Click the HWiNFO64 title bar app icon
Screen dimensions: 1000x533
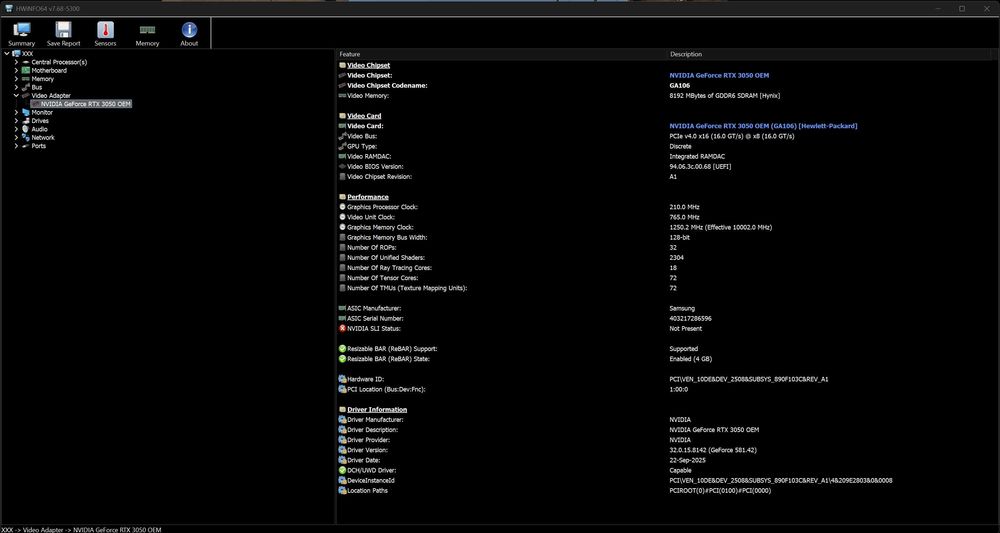(8, 8)
